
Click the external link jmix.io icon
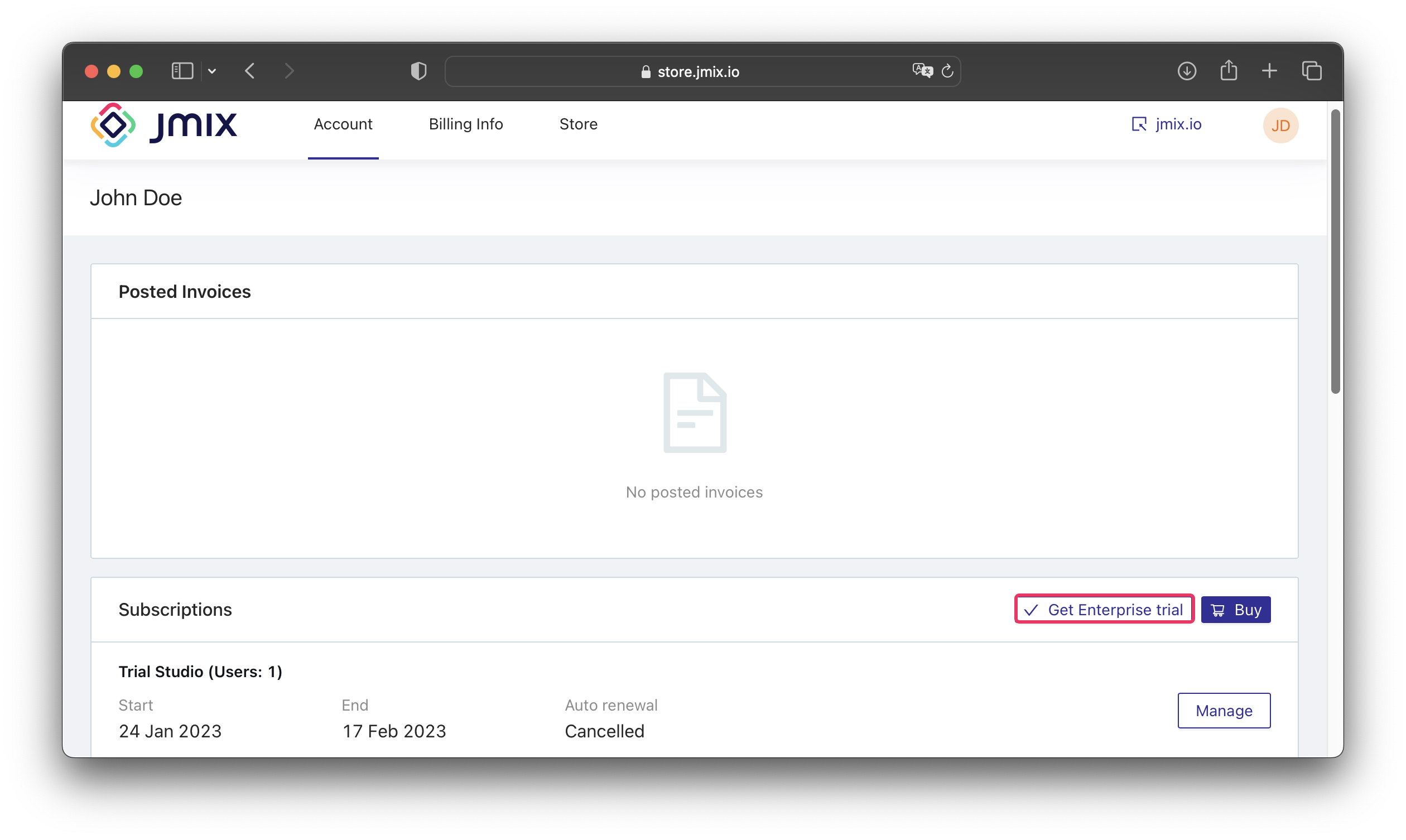[1139, 124]
